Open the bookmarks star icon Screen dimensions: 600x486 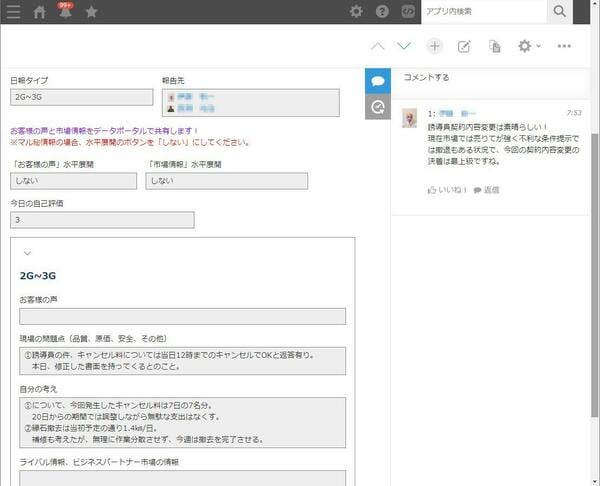click(92, 12)
